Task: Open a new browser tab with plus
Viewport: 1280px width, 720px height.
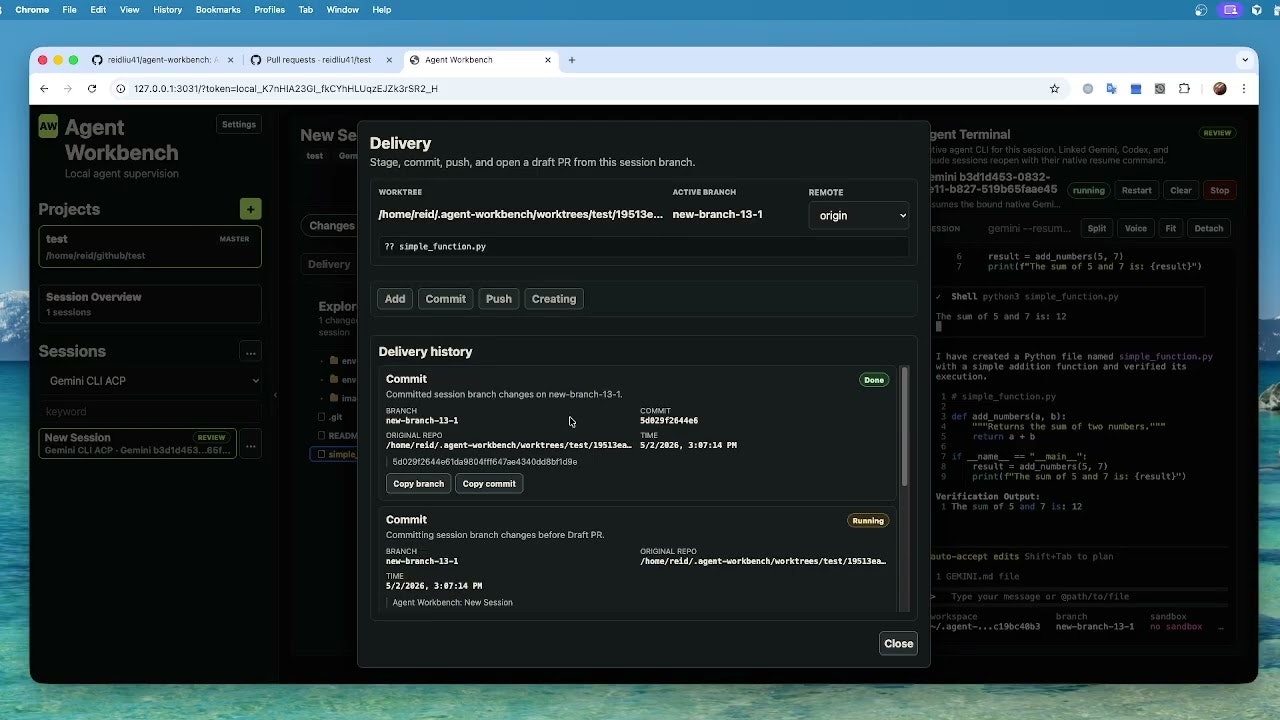Action: pyautogui.click(x=572, y=60)
